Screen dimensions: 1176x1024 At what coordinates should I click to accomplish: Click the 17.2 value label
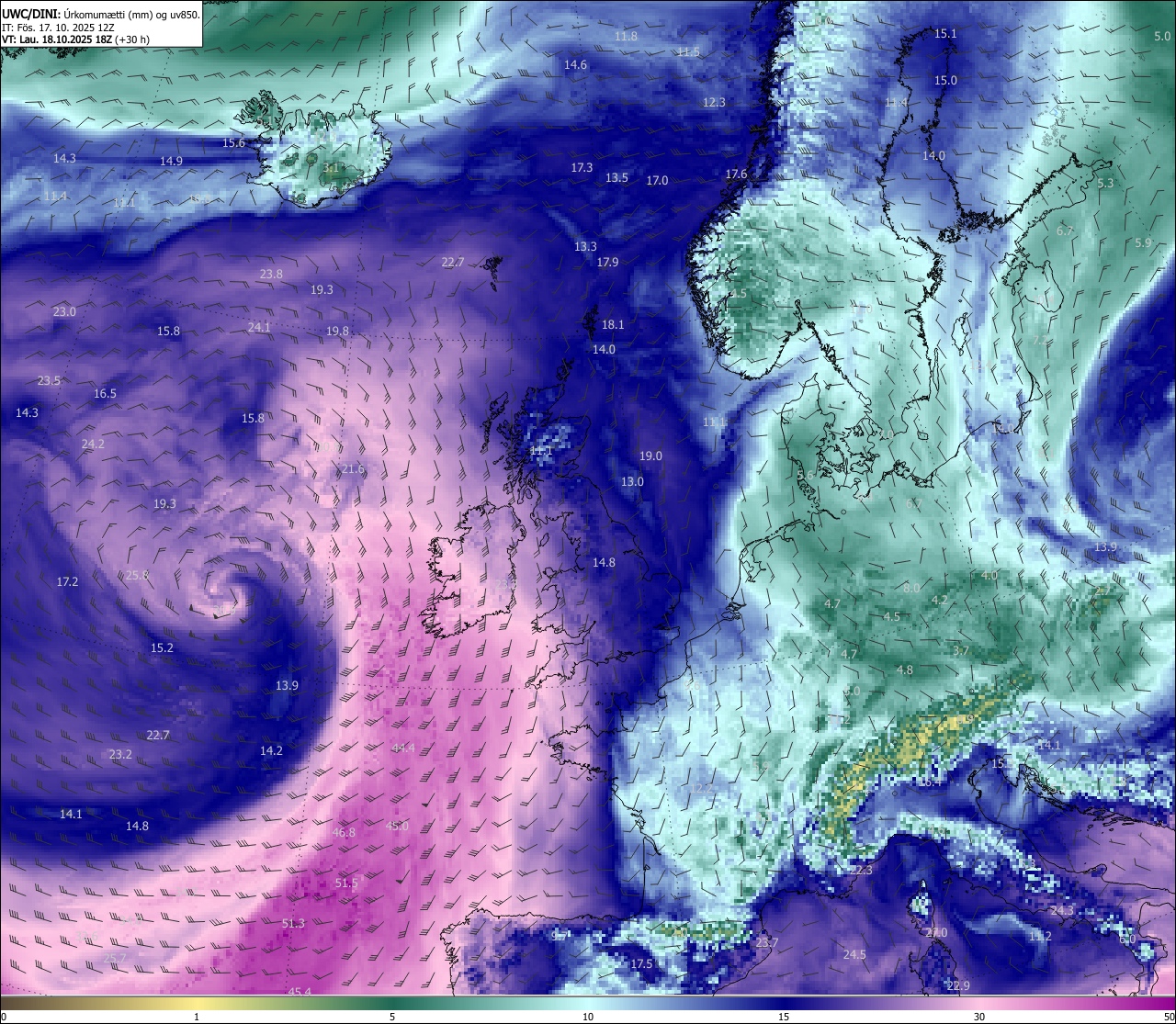coord(67,581)
